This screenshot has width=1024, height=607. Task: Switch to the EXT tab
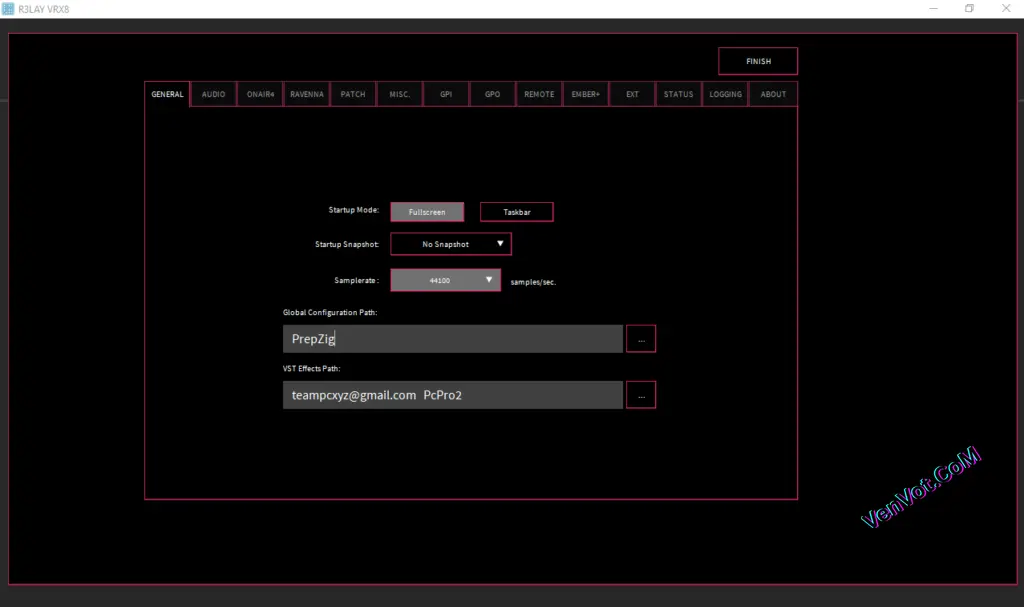tap(632, 94)
